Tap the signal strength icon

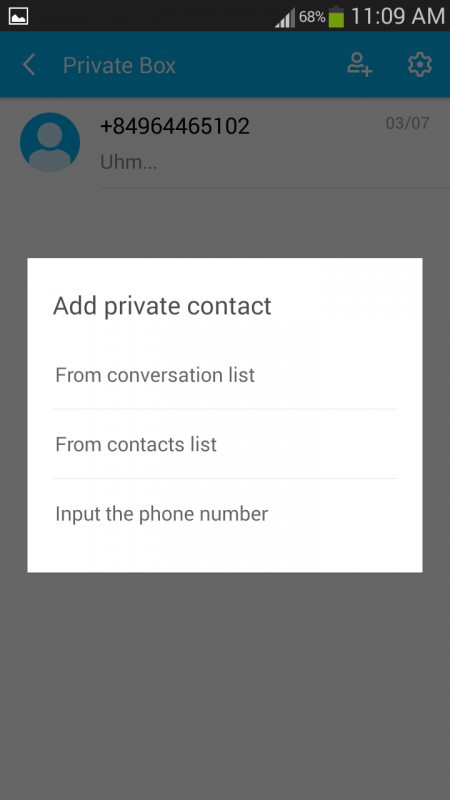[285, 18]
